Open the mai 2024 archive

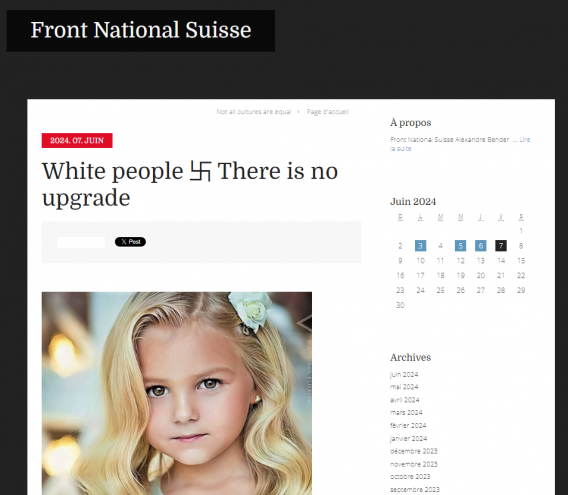click(404, 387)
